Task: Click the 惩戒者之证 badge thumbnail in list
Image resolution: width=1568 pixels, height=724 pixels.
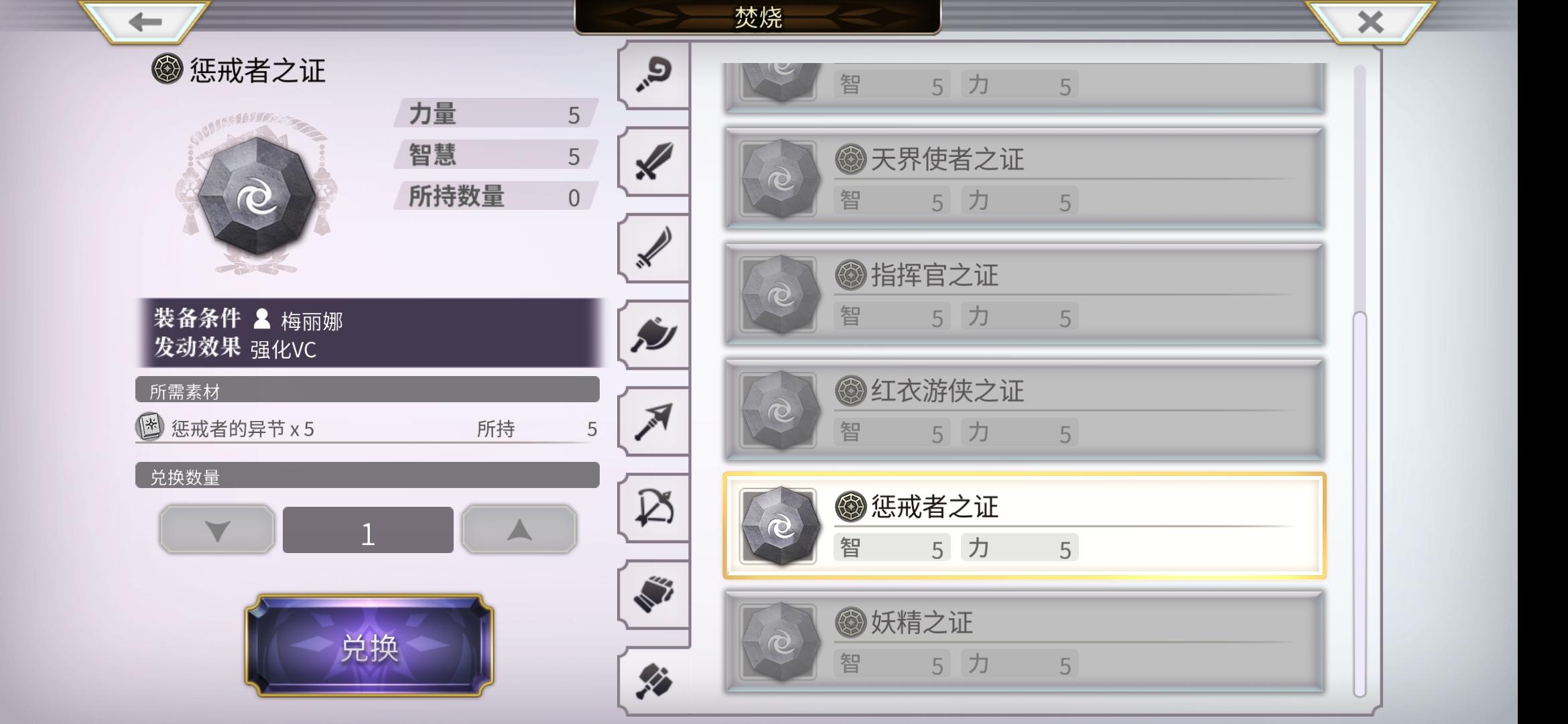Action: (x=779, y=526)
